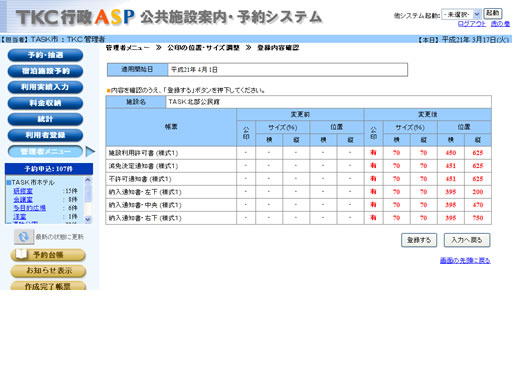Click the 登録する button
This screenshot has width=512, height=384.
(419, 240)
